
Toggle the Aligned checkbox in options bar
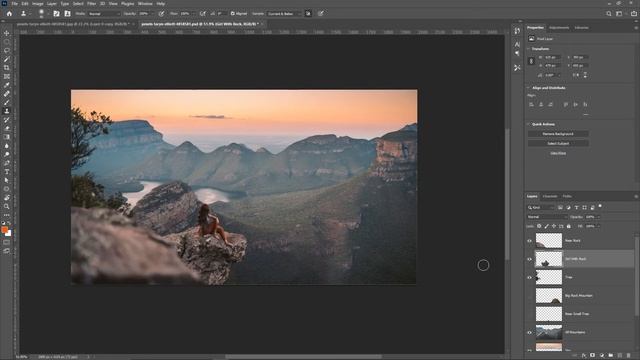tap(232, 13)
